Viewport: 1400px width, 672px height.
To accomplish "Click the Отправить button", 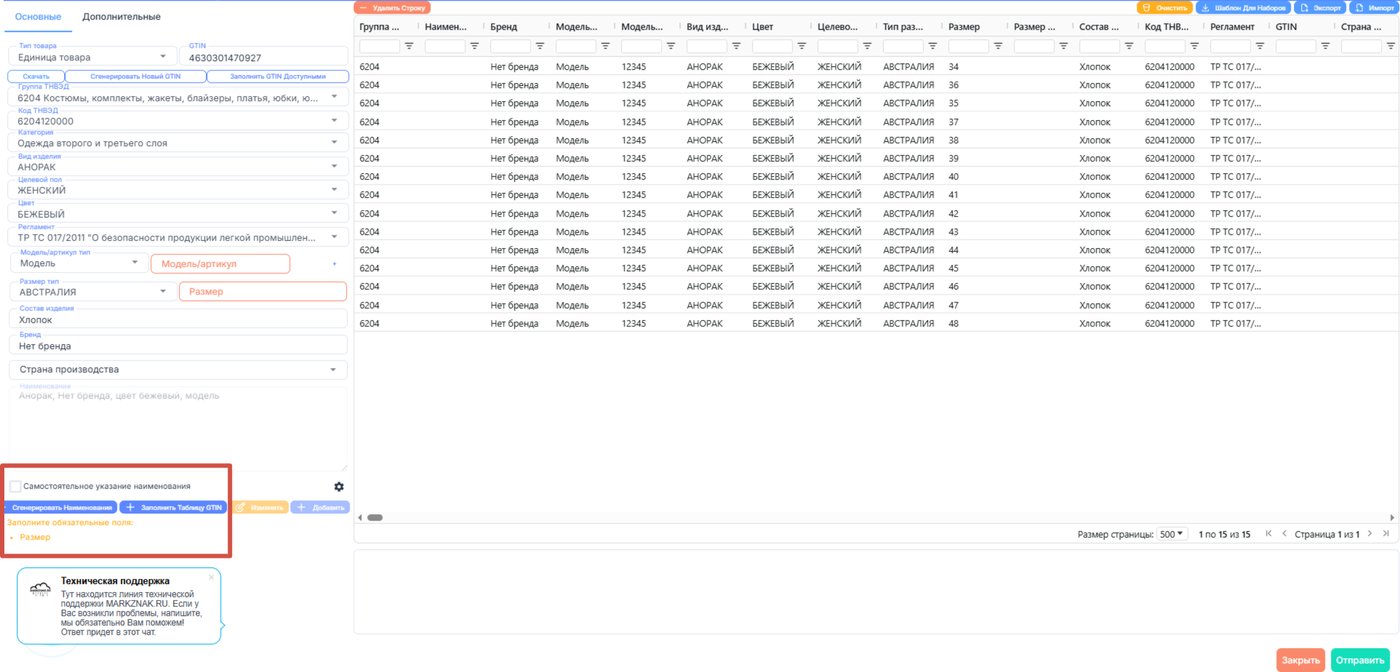I will [1361, 660].
